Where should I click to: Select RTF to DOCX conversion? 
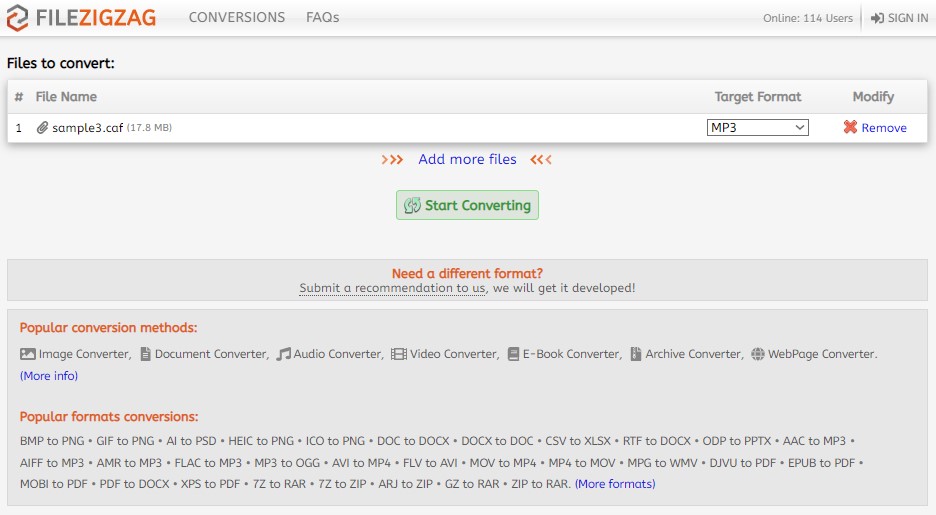(x=657, y=441)
